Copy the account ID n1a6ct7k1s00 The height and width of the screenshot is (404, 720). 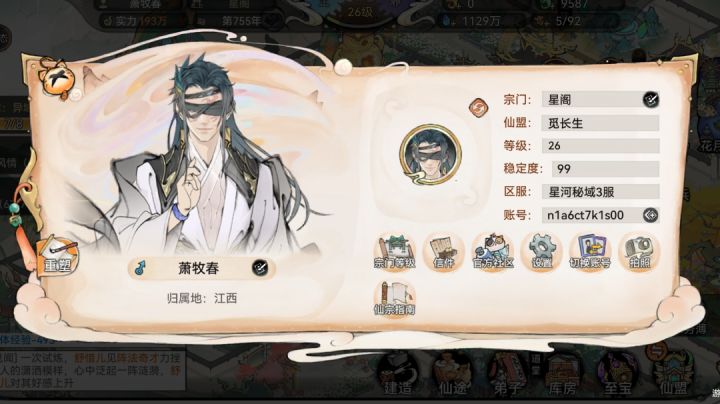tap(651, 215)
